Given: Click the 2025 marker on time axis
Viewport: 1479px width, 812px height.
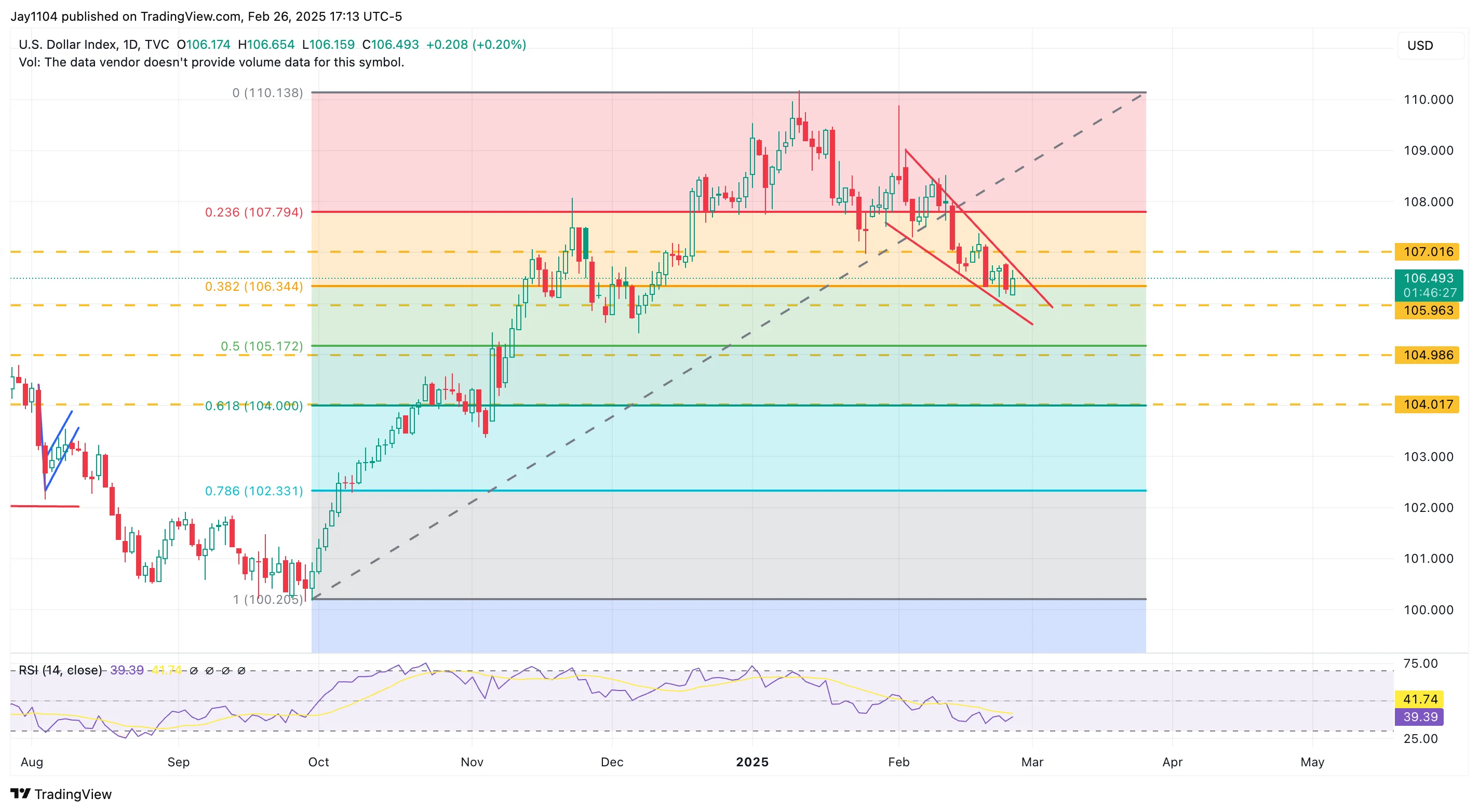Looking at the screenshot, I should point(752,762).
